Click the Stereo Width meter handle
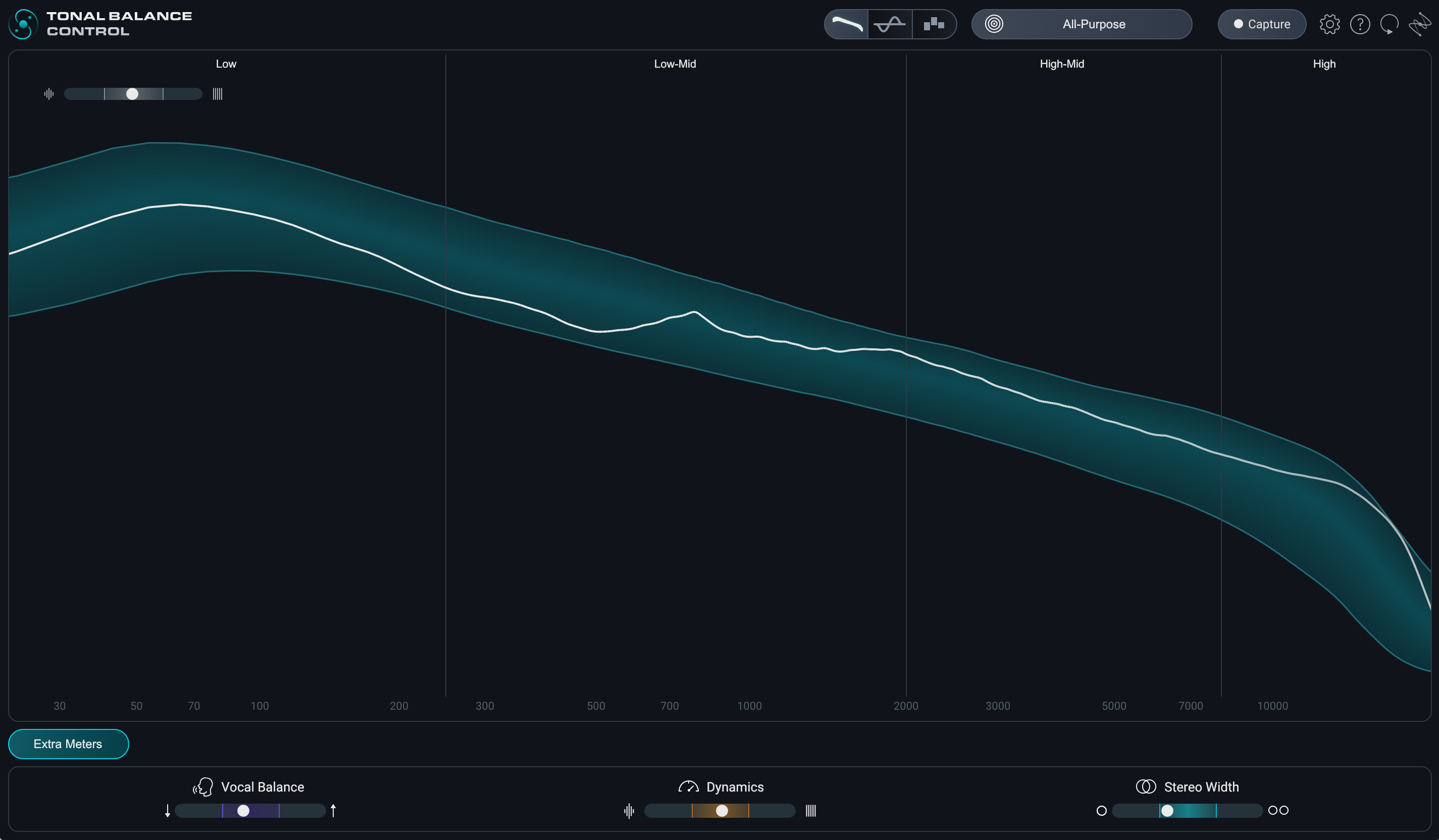This screenshot has height=840, width=1439. (1167, 811)
